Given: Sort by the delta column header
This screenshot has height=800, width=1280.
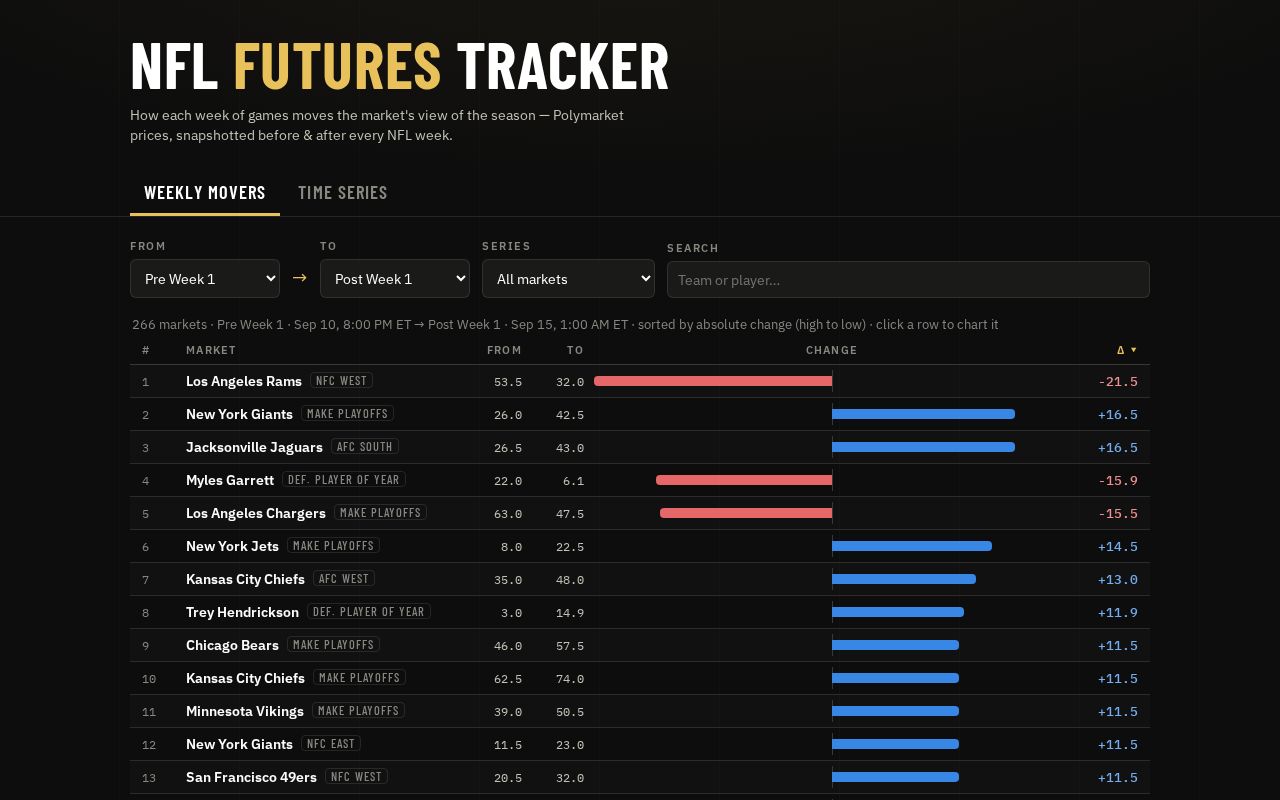Looking at the screenshot, I should (1127, 350).
